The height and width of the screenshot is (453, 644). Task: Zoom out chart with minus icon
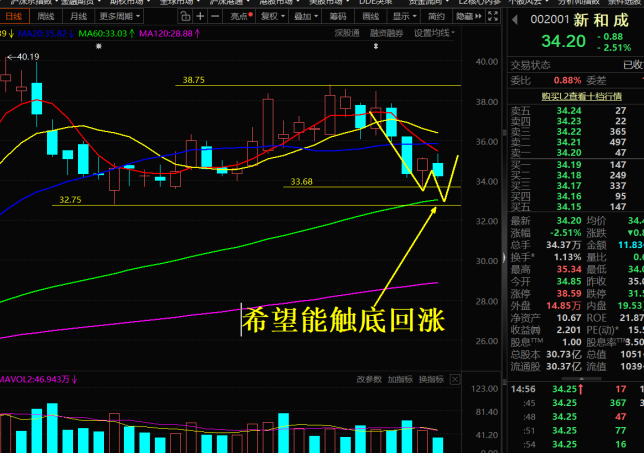coord(215,16)
